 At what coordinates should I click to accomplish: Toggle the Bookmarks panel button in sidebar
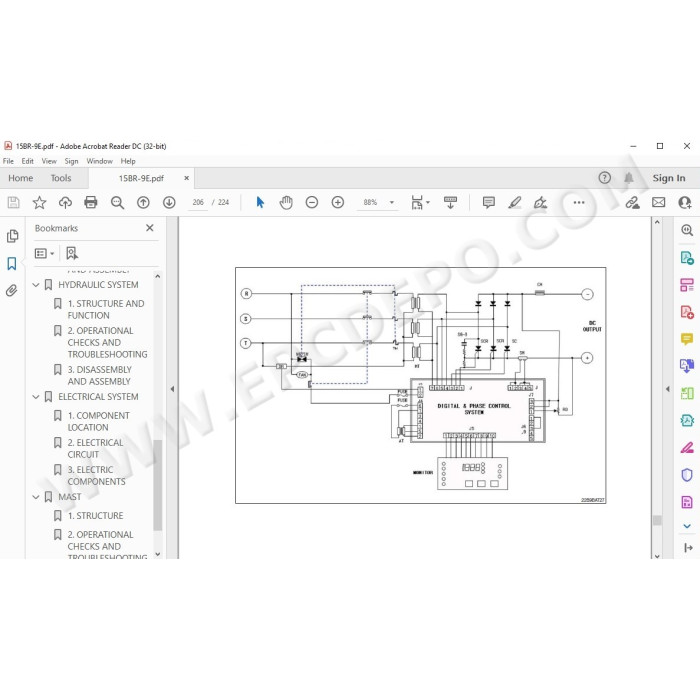point(12,263)
